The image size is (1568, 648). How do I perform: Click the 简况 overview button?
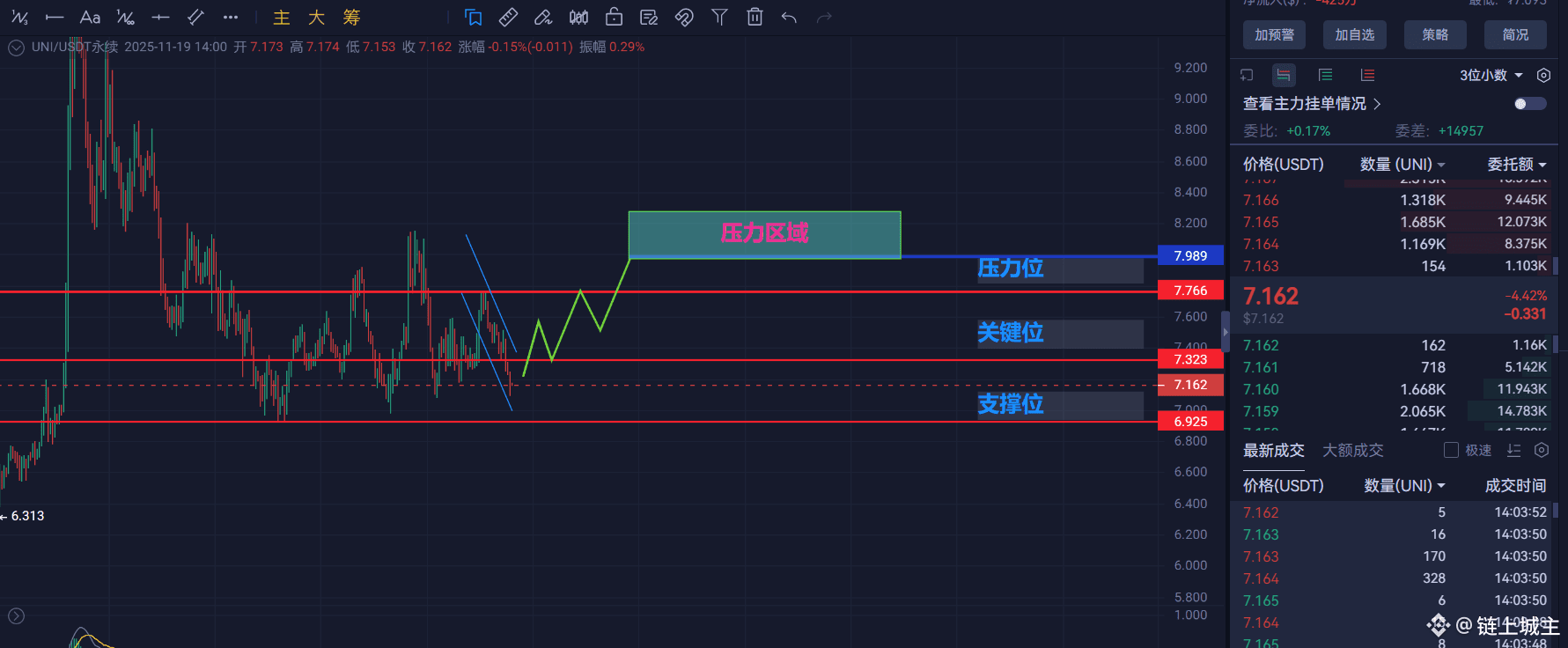click(1515, 34)
